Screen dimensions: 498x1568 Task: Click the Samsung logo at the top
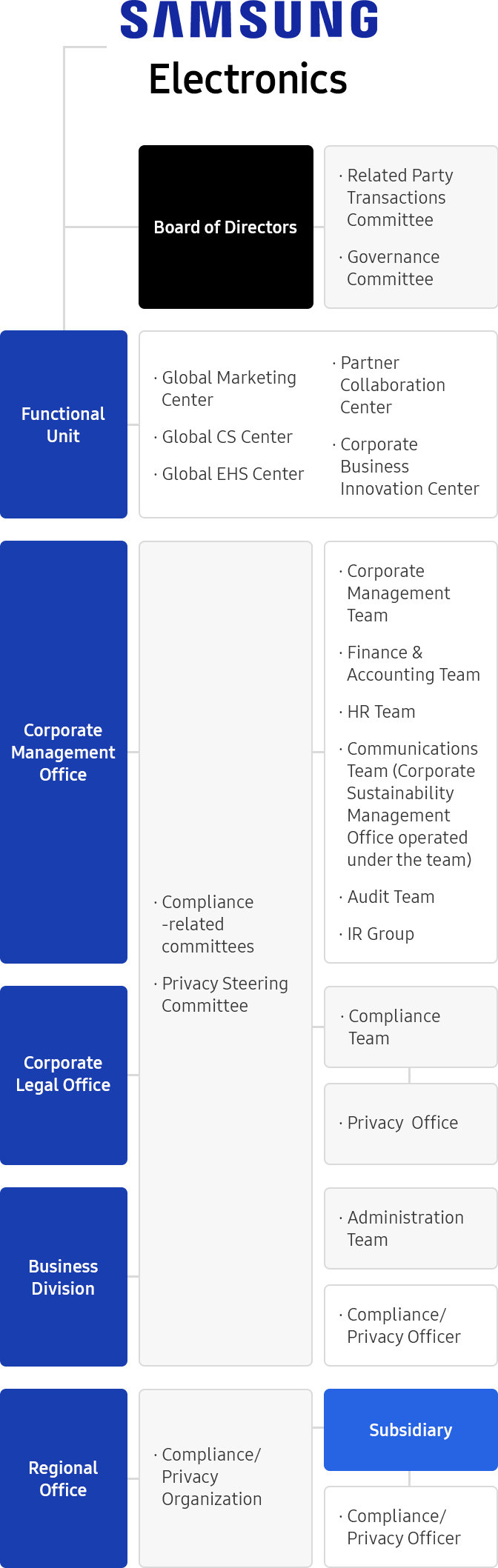click(249, 20)
